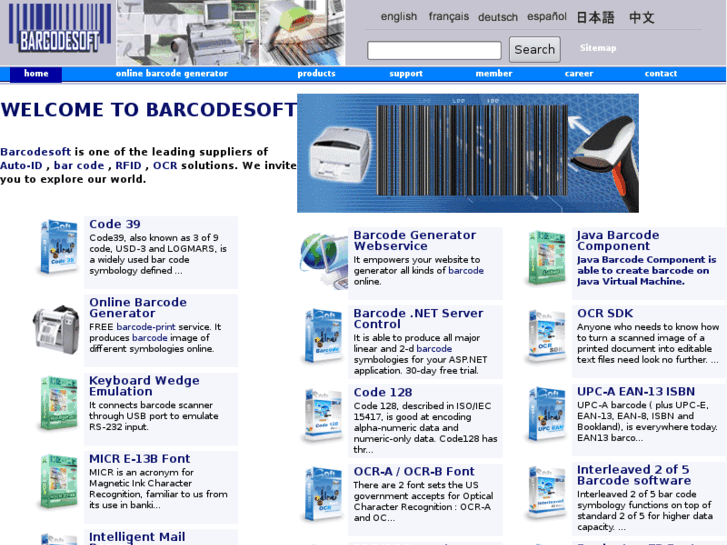Click the UPC-A EAN-13 ISBN box icon
Image resolution: width=727 pixels, height=545 pixels.
pyautogui.click(x=547, y=415)
